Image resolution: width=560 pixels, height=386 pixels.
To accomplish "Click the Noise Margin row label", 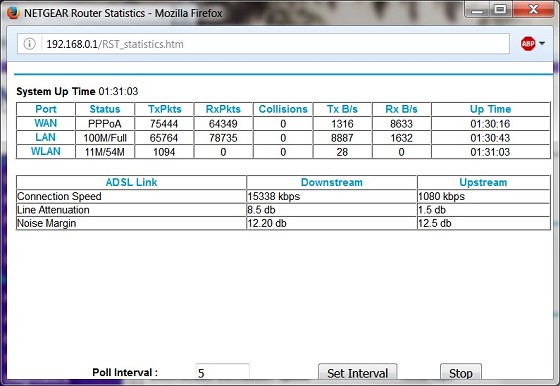I will tap(47, 224).
